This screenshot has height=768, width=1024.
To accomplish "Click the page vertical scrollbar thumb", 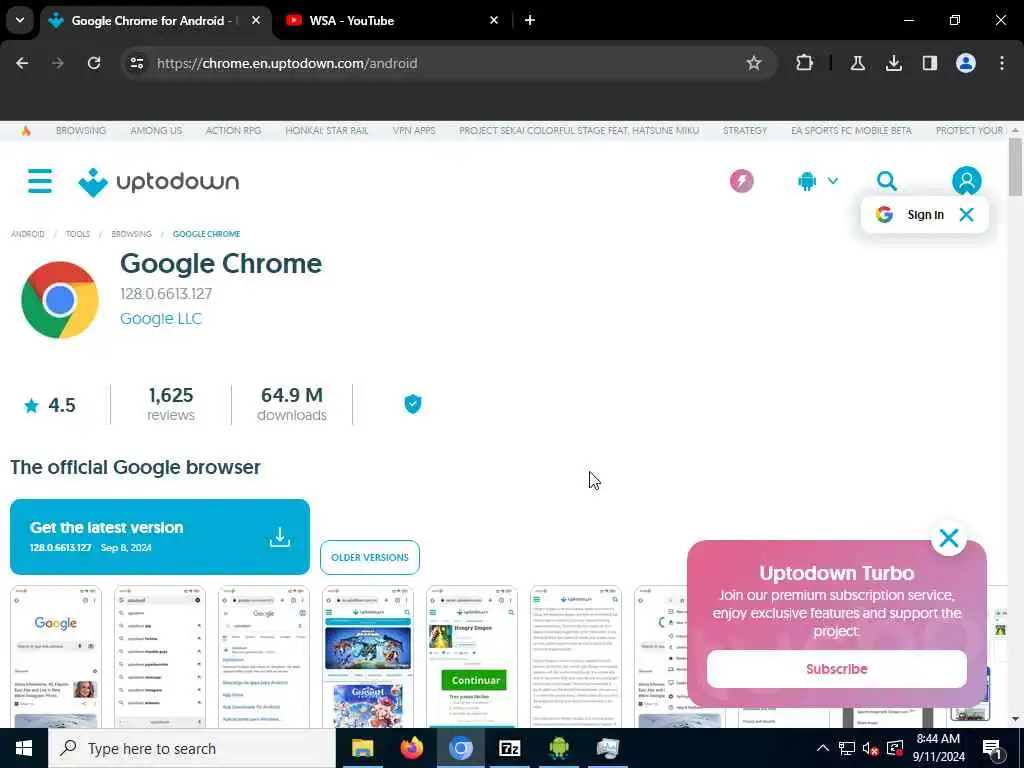I will 1015,167.
